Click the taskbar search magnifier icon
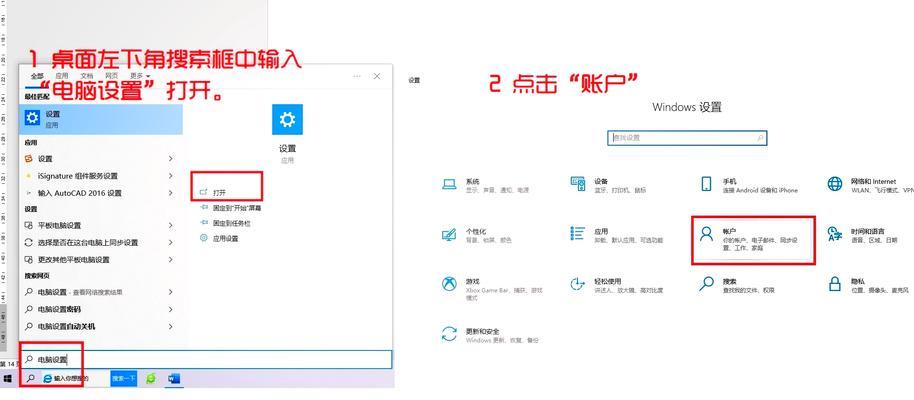This screenshot has height=400, width=914. tap(31, 379)
